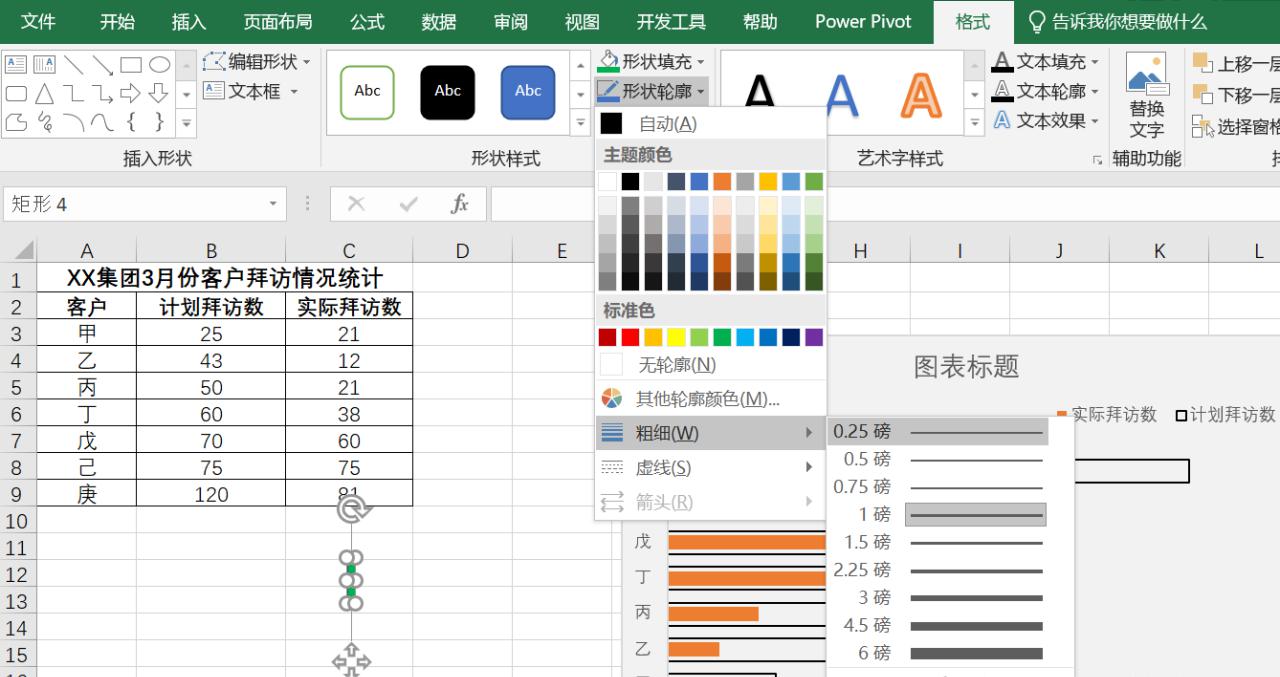Pick the arrow line shape

click(x=102, y=65)
